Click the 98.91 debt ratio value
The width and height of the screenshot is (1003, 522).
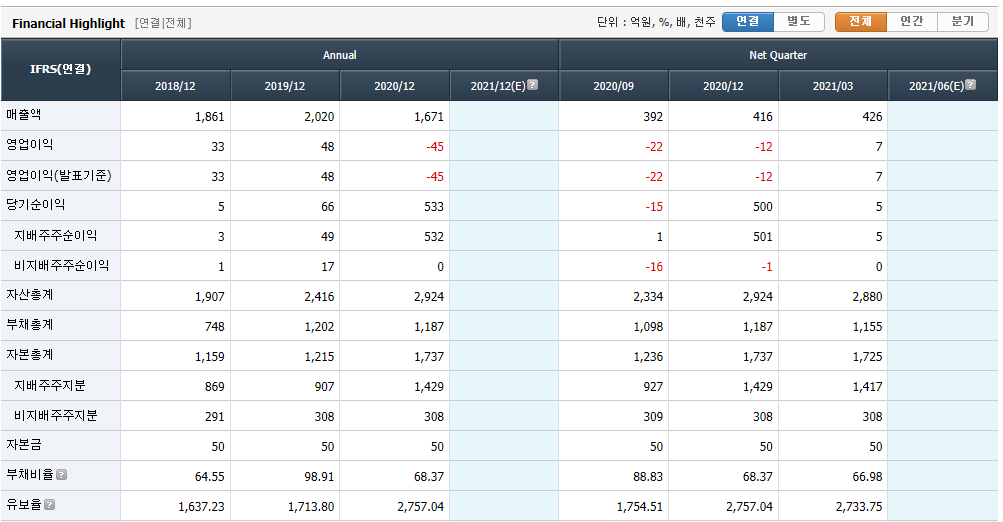tap(319, 477)
